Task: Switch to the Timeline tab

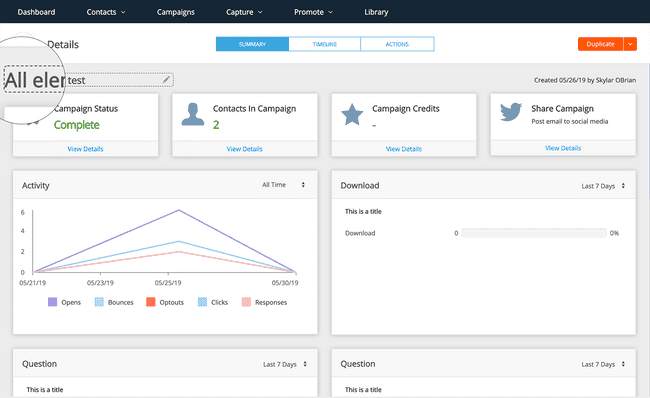Action: coord(325,44)
